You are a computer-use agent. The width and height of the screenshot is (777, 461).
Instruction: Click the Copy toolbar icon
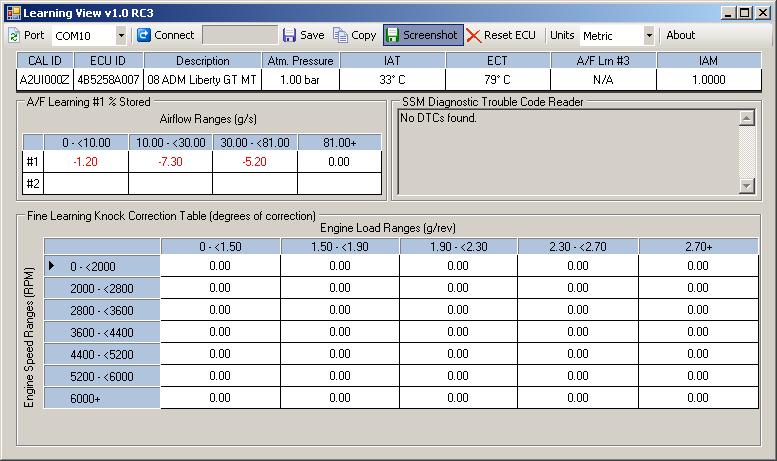341,35
